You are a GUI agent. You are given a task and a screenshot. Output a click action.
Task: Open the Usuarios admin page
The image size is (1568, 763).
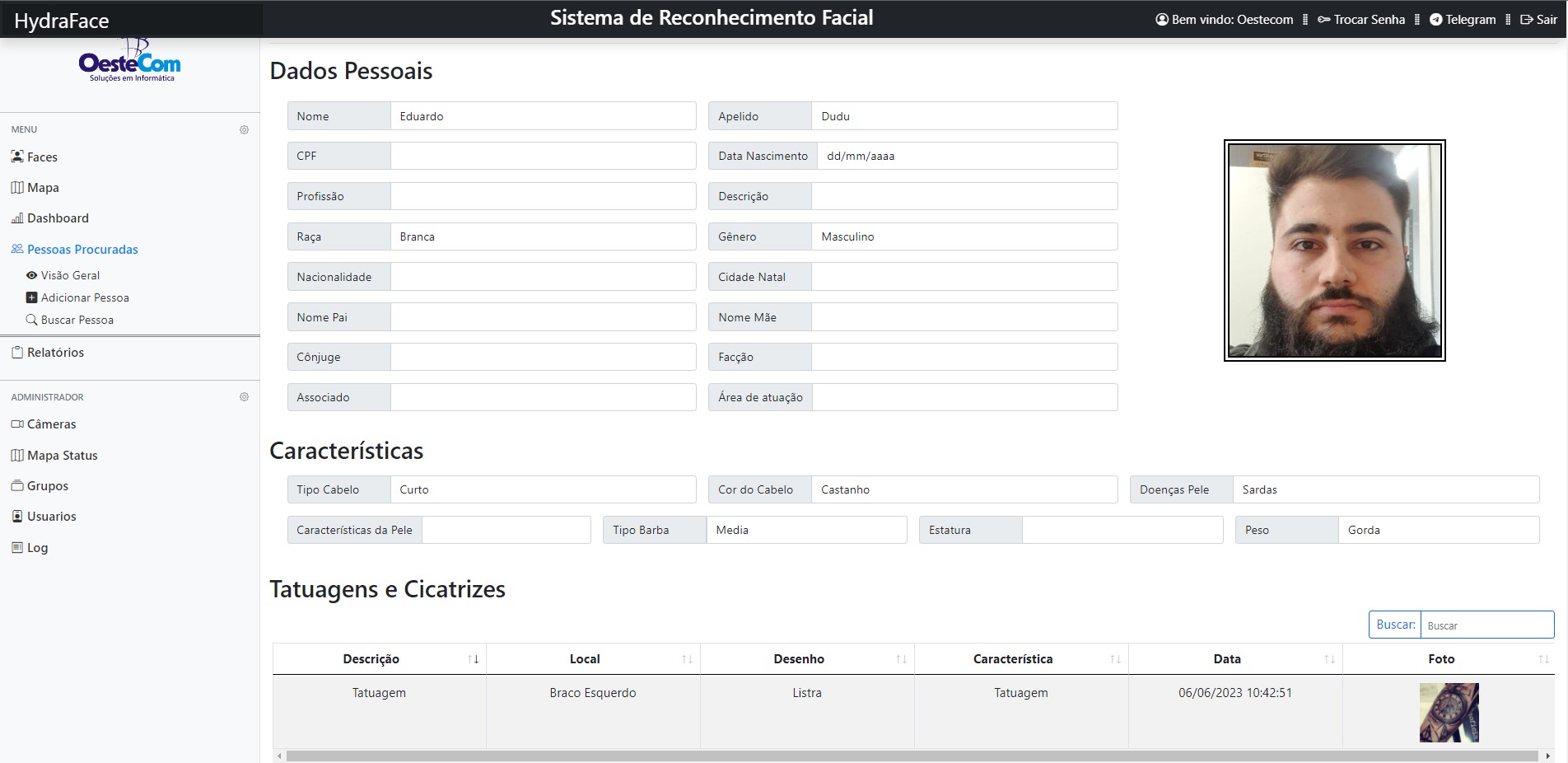point(51,516)
